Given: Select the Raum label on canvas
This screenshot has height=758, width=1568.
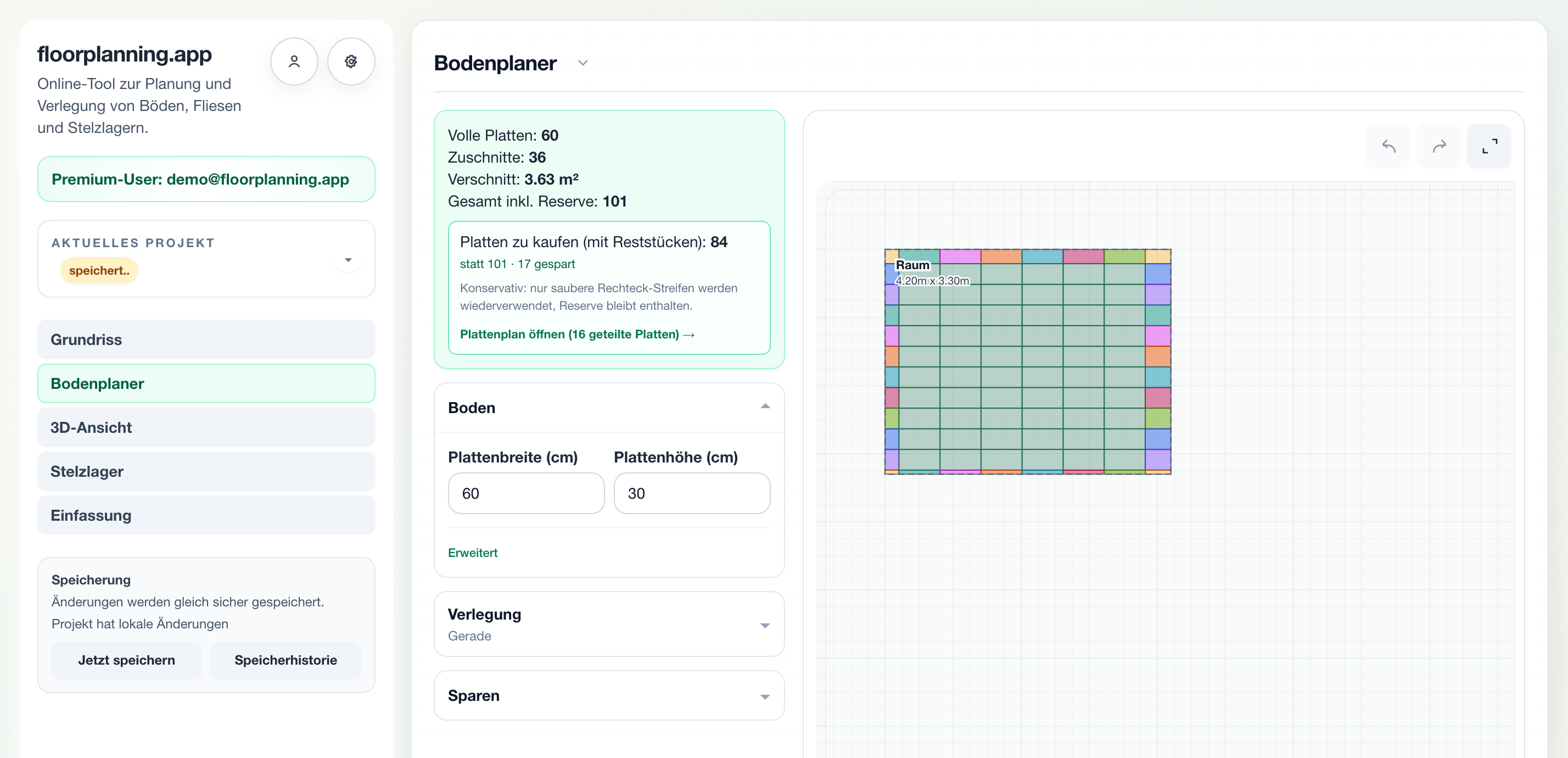Looking at the screenshot, I should [x=912, y=265].
